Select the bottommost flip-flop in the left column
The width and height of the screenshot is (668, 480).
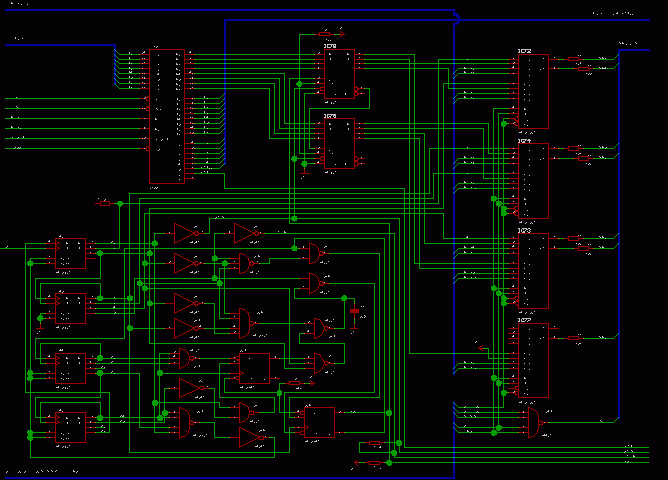pyautogui.click(x=70, y=426)
